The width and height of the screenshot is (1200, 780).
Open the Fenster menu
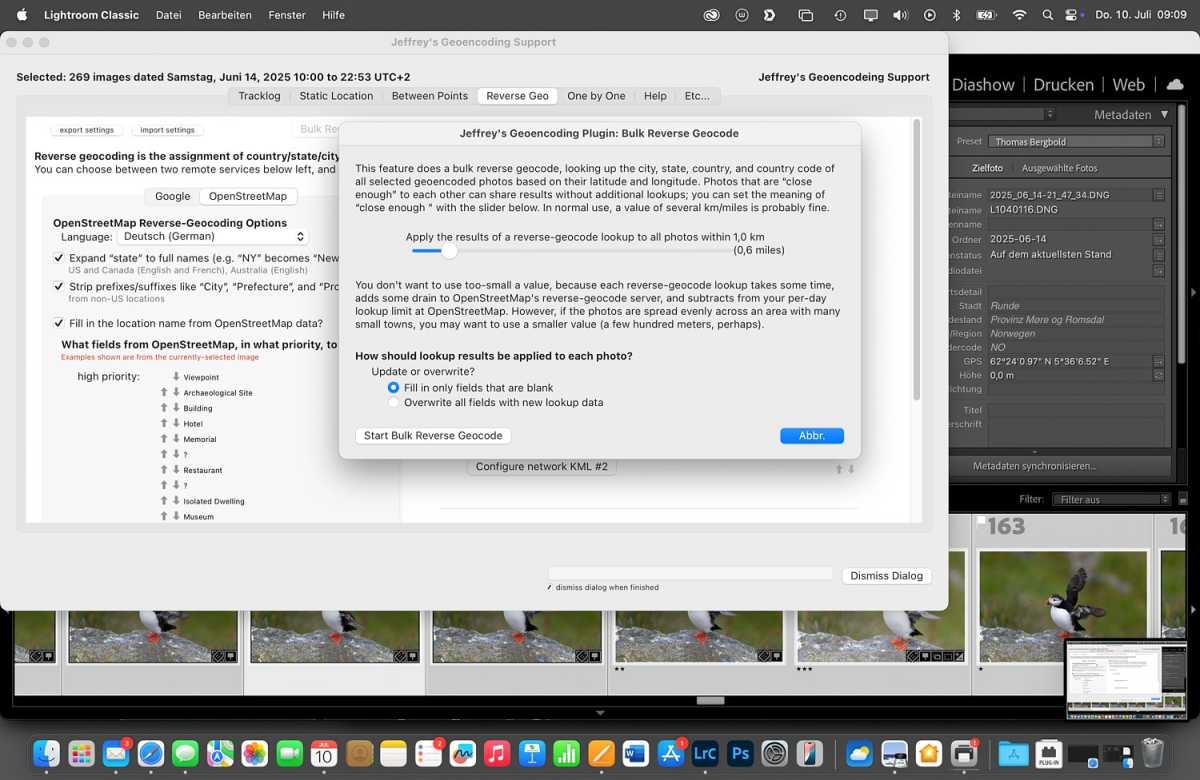[287, 15]
